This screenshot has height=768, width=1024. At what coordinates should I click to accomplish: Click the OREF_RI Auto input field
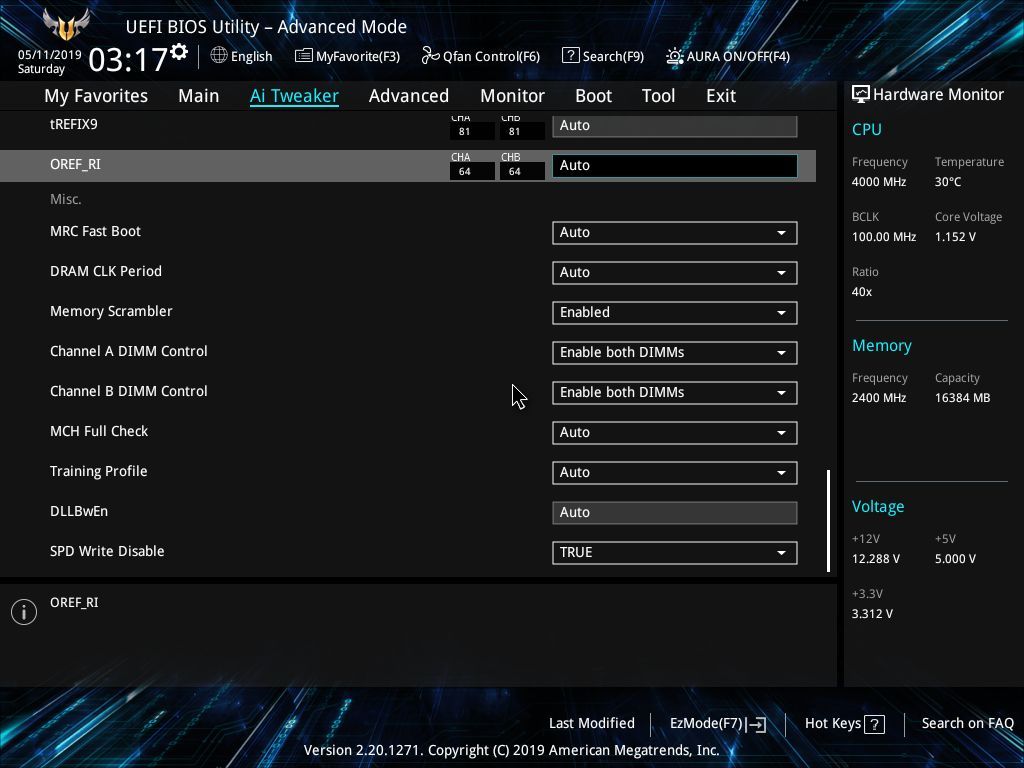click(675, 166)
